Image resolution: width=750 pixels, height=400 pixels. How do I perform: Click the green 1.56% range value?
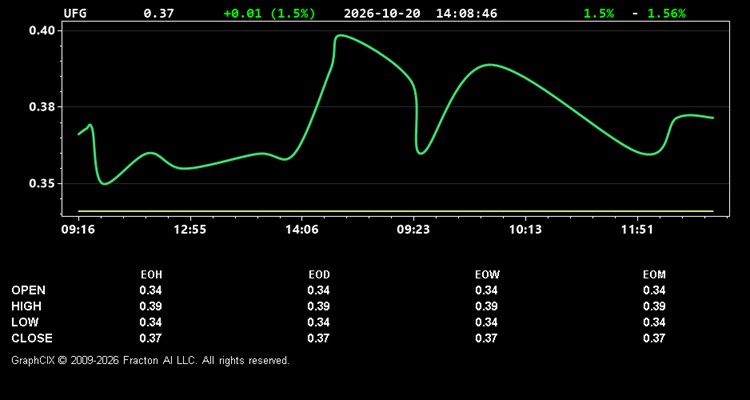point(666,13)
